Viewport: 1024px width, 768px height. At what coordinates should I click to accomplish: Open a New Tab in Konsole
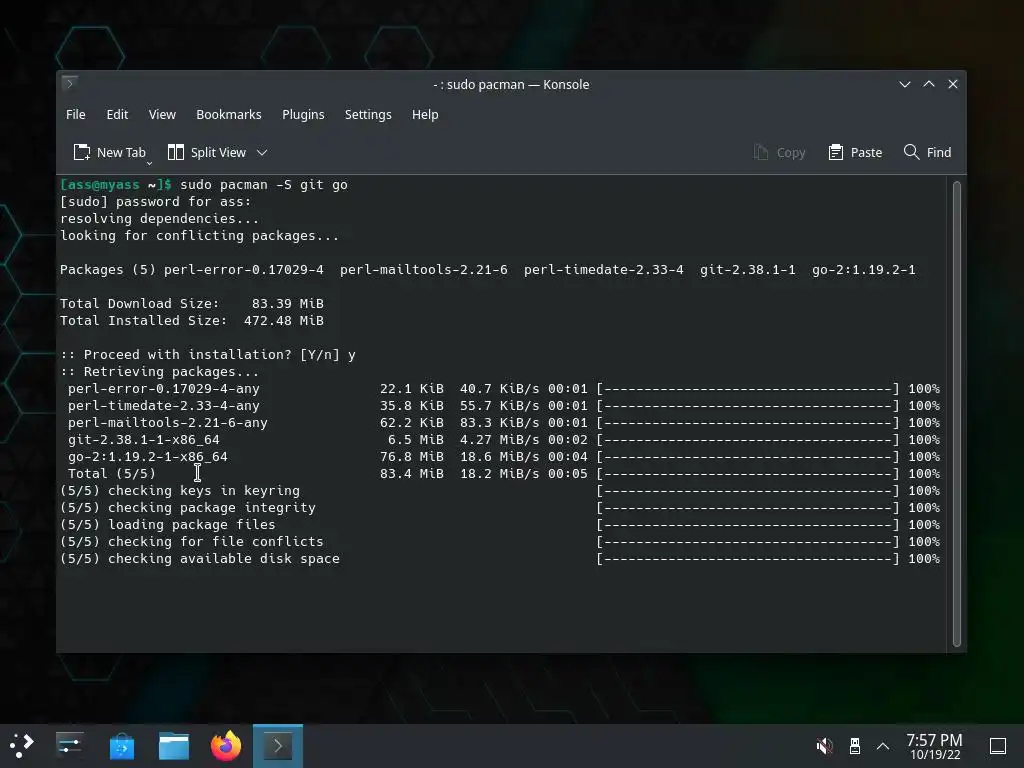(109, 152)
